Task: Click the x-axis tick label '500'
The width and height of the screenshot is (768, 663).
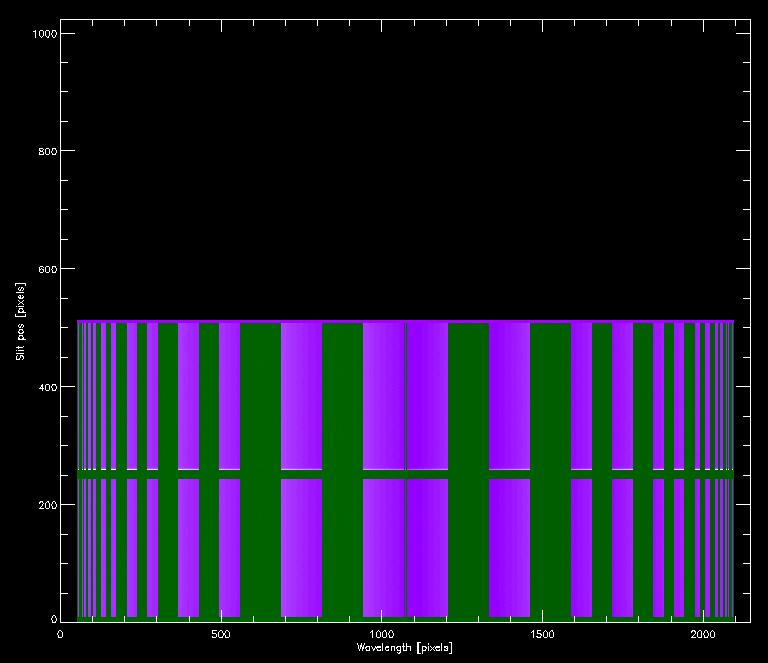Action: tap(220, 635)
